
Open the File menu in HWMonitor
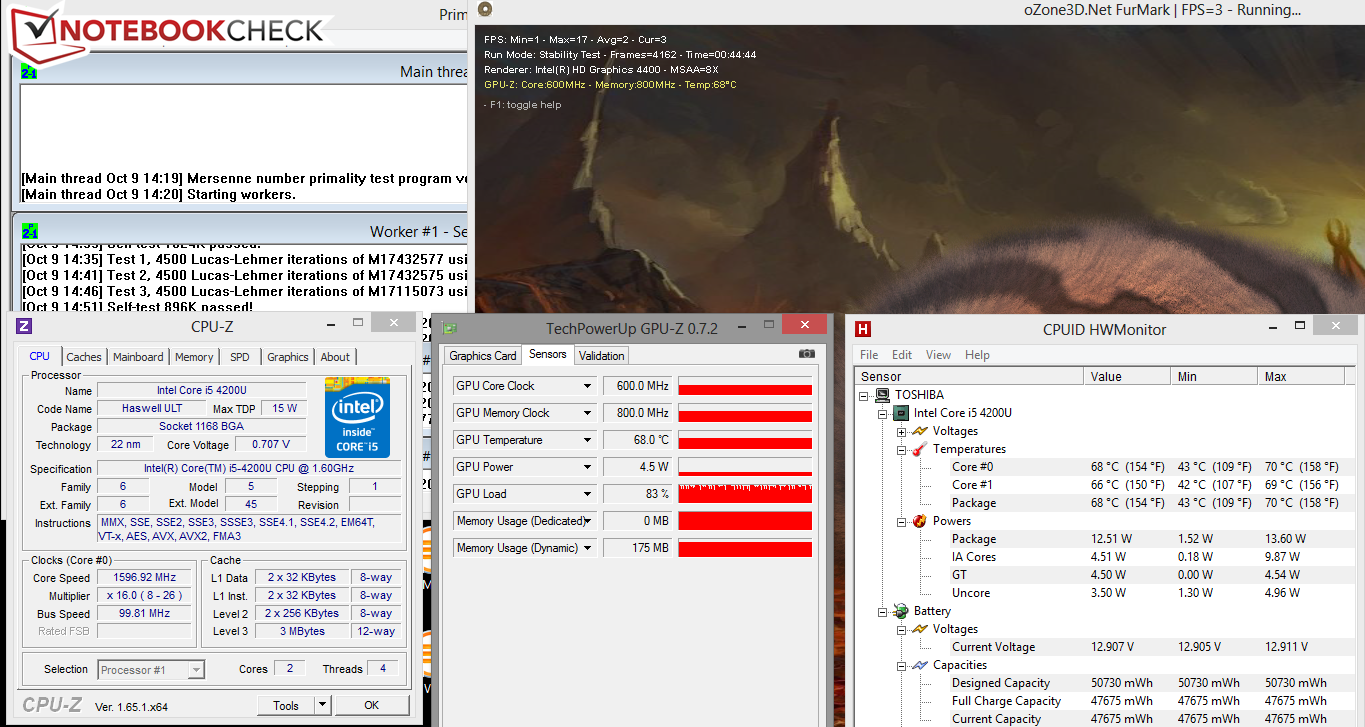(869, 355)
